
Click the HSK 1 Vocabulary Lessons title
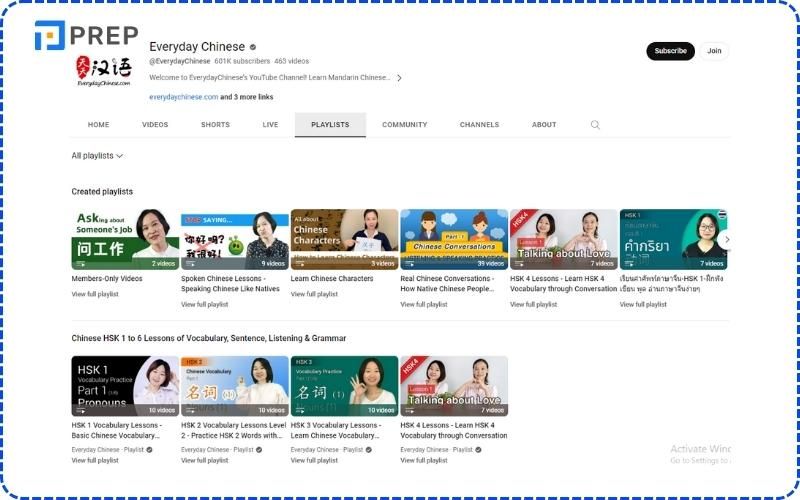point(117,430)
